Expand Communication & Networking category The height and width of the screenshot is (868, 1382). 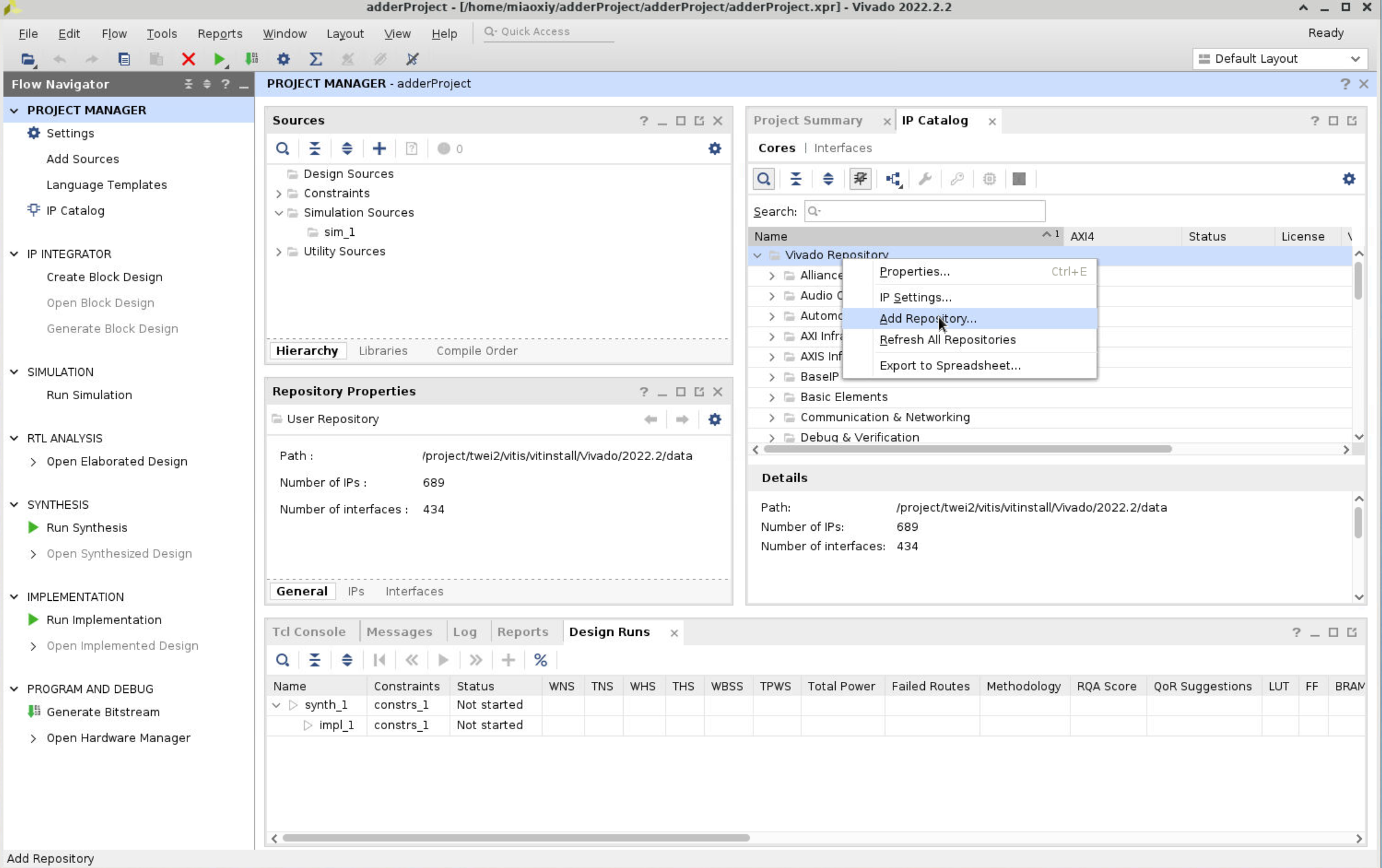[772, 418]
